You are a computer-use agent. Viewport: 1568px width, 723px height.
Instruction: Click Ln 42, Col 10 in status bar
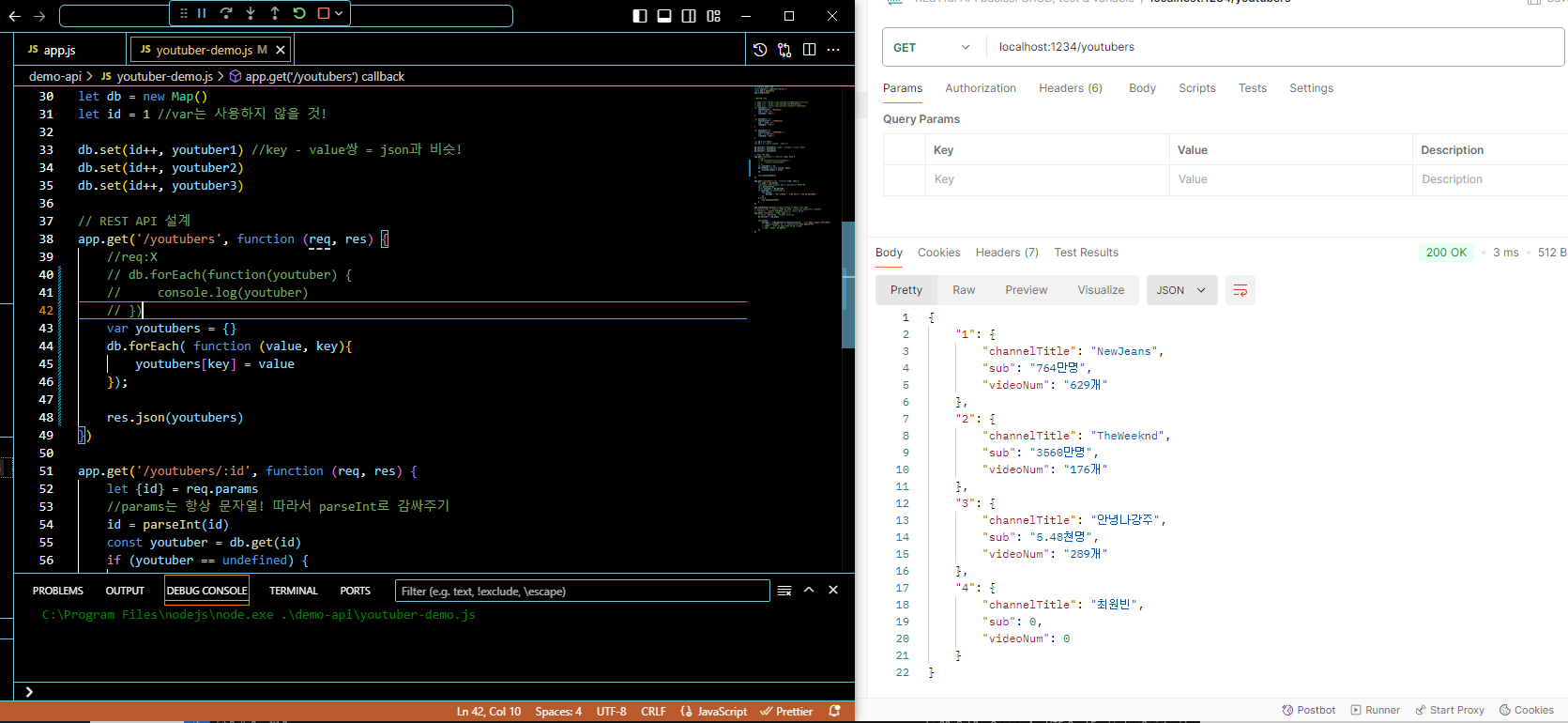(x=488, y=712)
